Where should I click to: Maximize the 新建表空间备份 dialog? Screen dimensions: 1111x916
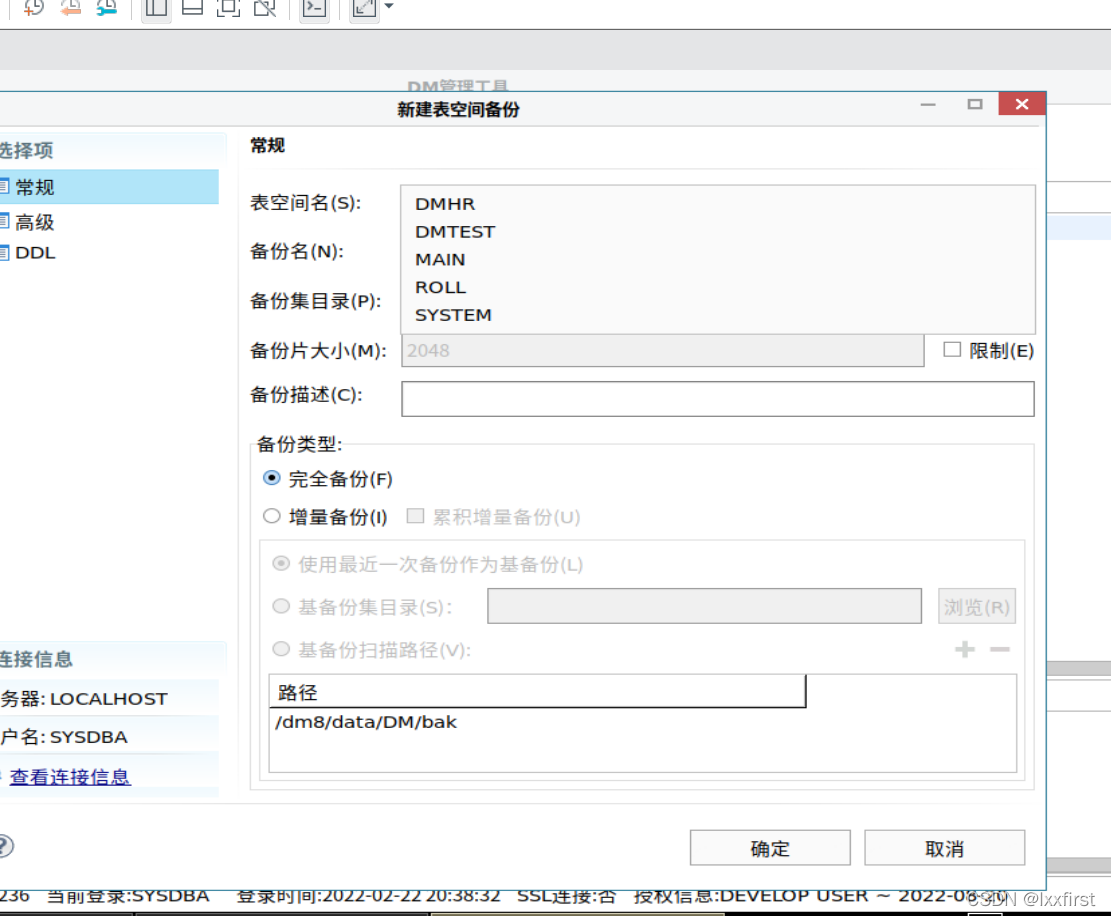975,104
